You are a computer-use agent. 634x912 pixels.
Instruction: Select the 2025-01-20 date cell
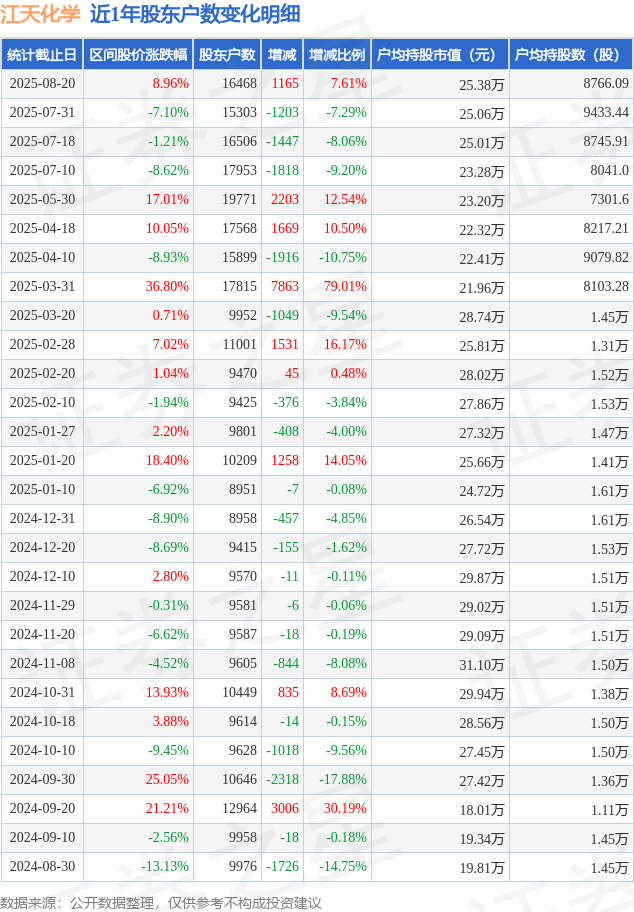42,460
